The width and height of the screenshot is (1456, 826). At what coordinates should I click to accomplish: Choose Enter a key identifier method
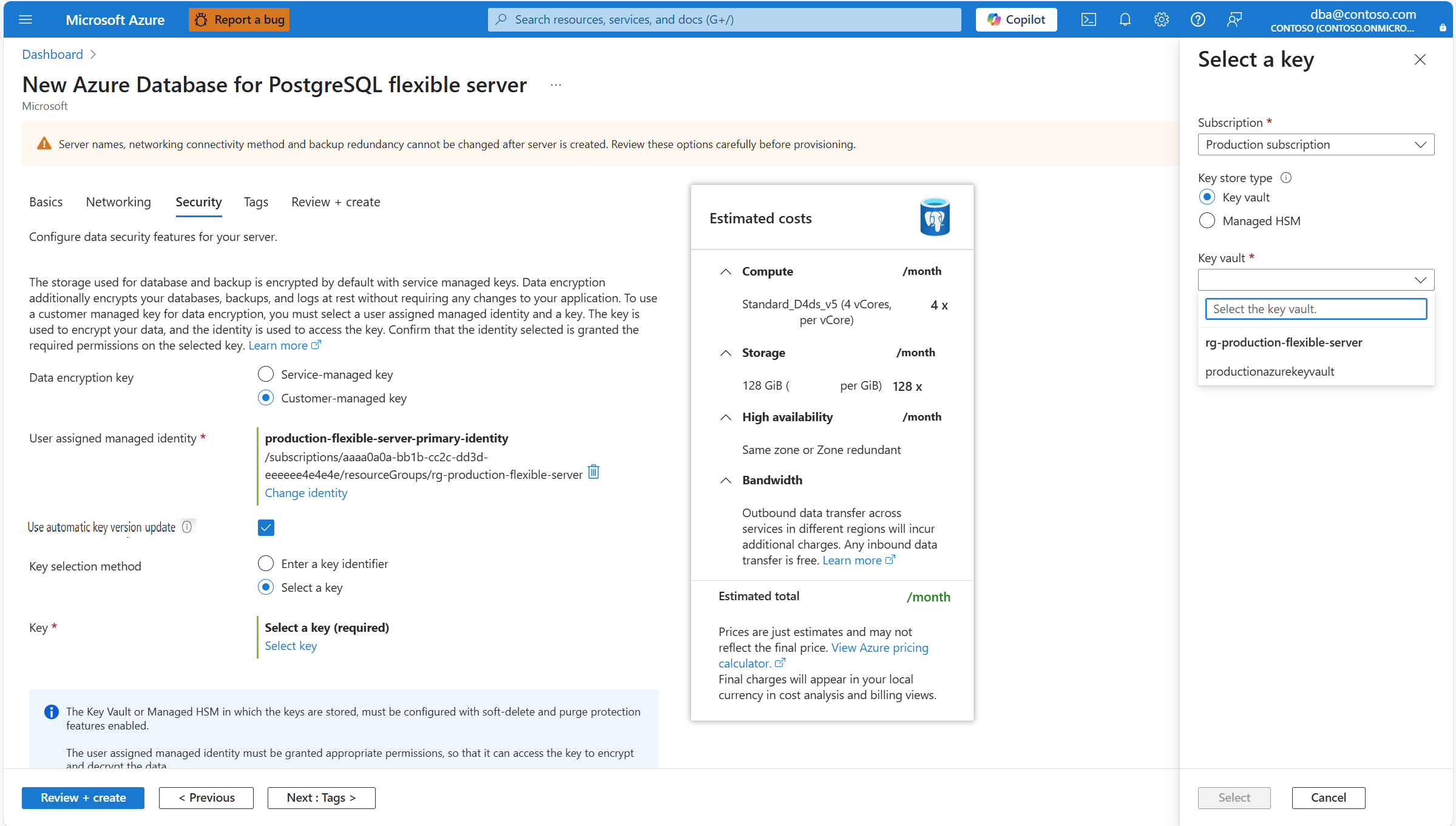[x=266, y=563]
